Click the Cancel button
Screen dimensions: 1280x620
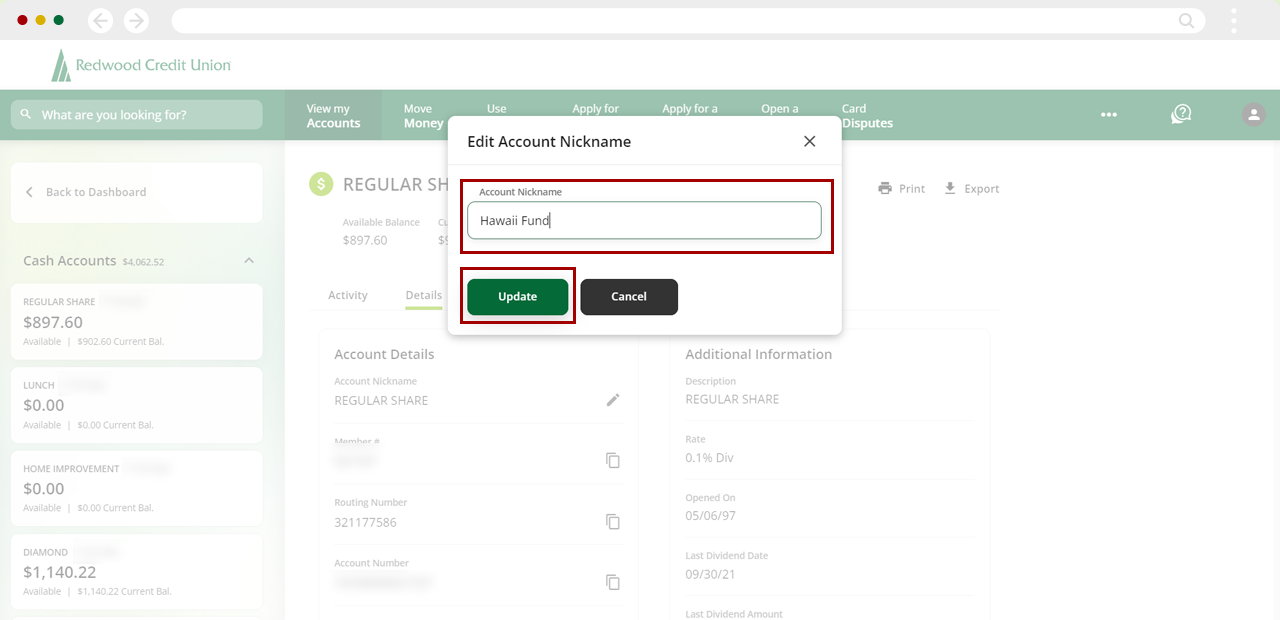tap(629, 296)
